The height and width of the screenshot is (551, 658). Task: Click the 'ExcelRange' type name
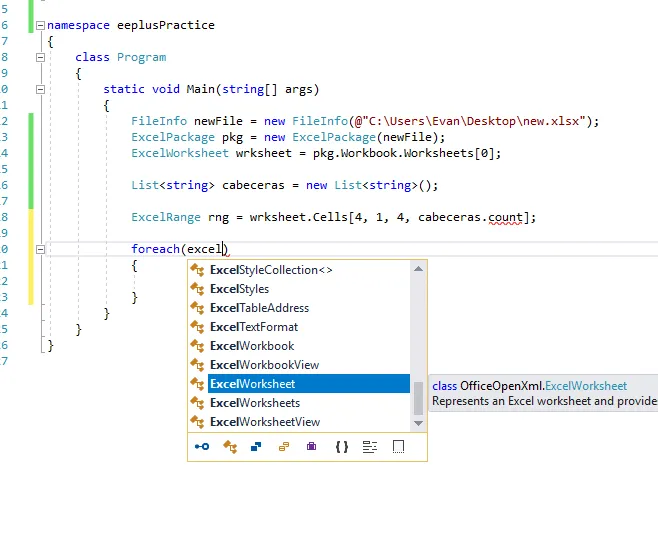(166, 217)
